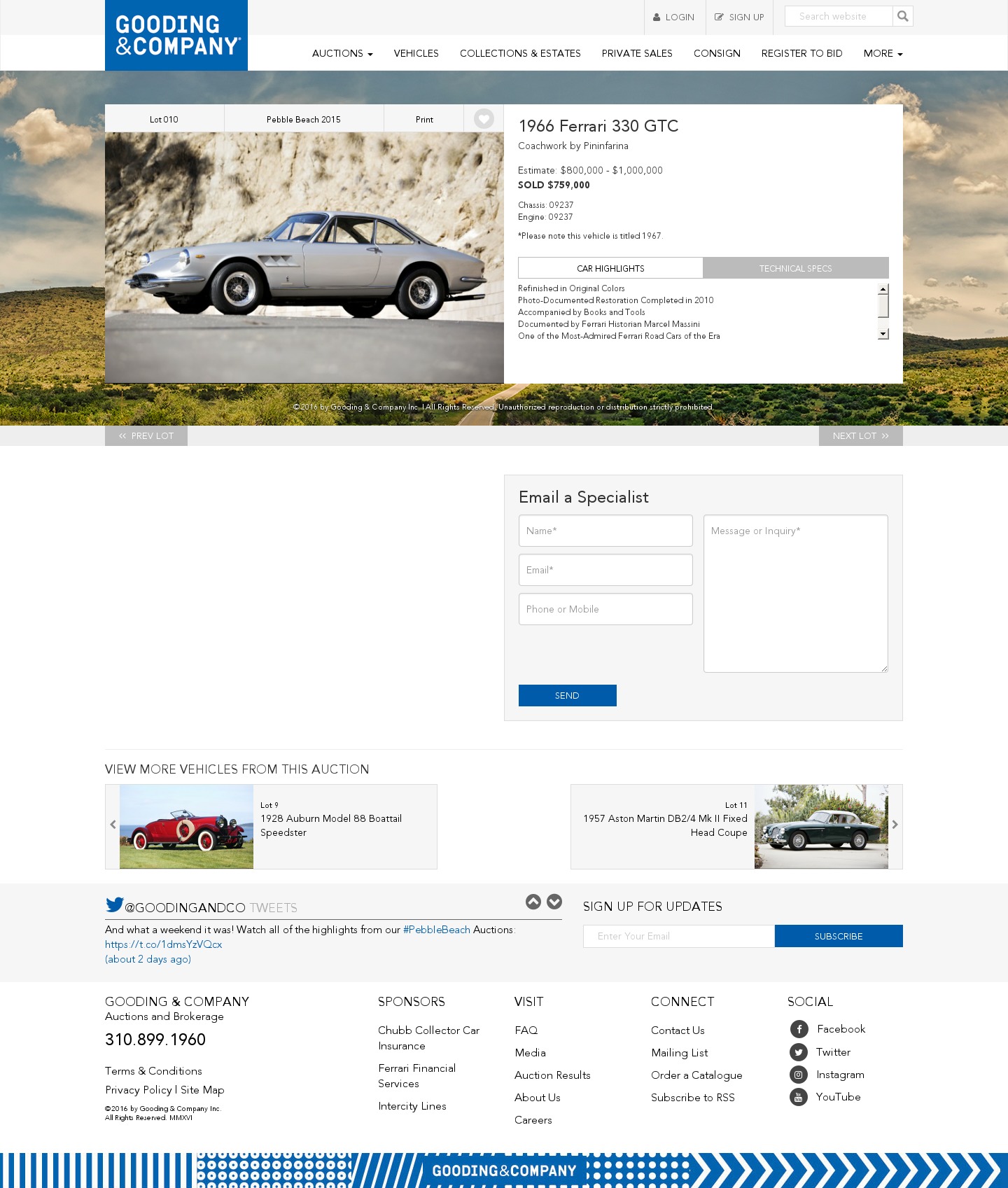Subscribe to email updates
Viewport: 1008px width, 1188px height.
coord(839,936)
